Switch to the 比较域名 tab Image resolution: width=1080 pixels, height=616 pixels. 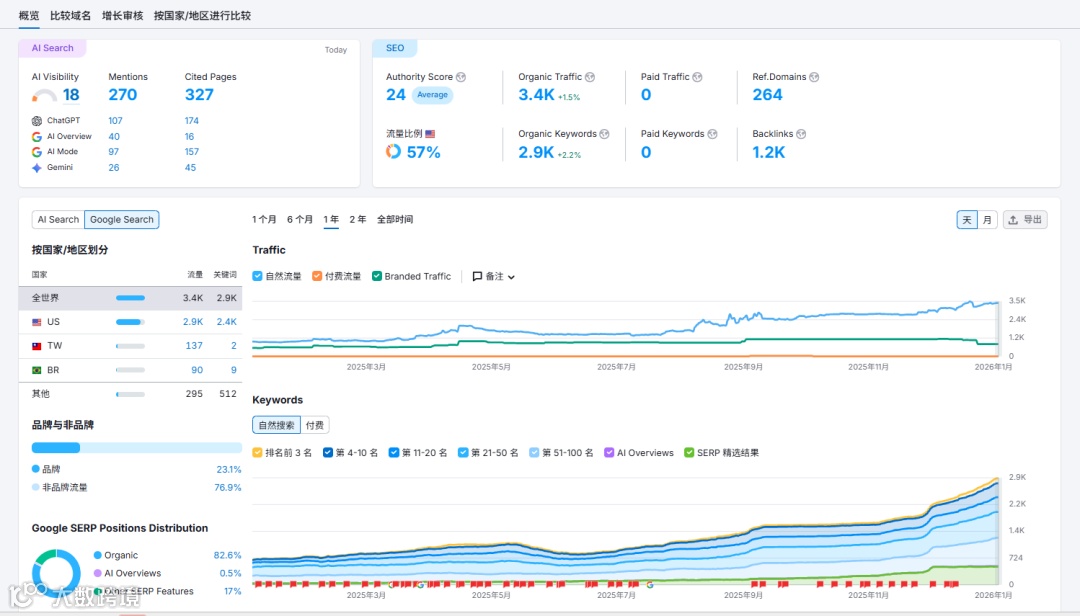click(x=70, y=15)
